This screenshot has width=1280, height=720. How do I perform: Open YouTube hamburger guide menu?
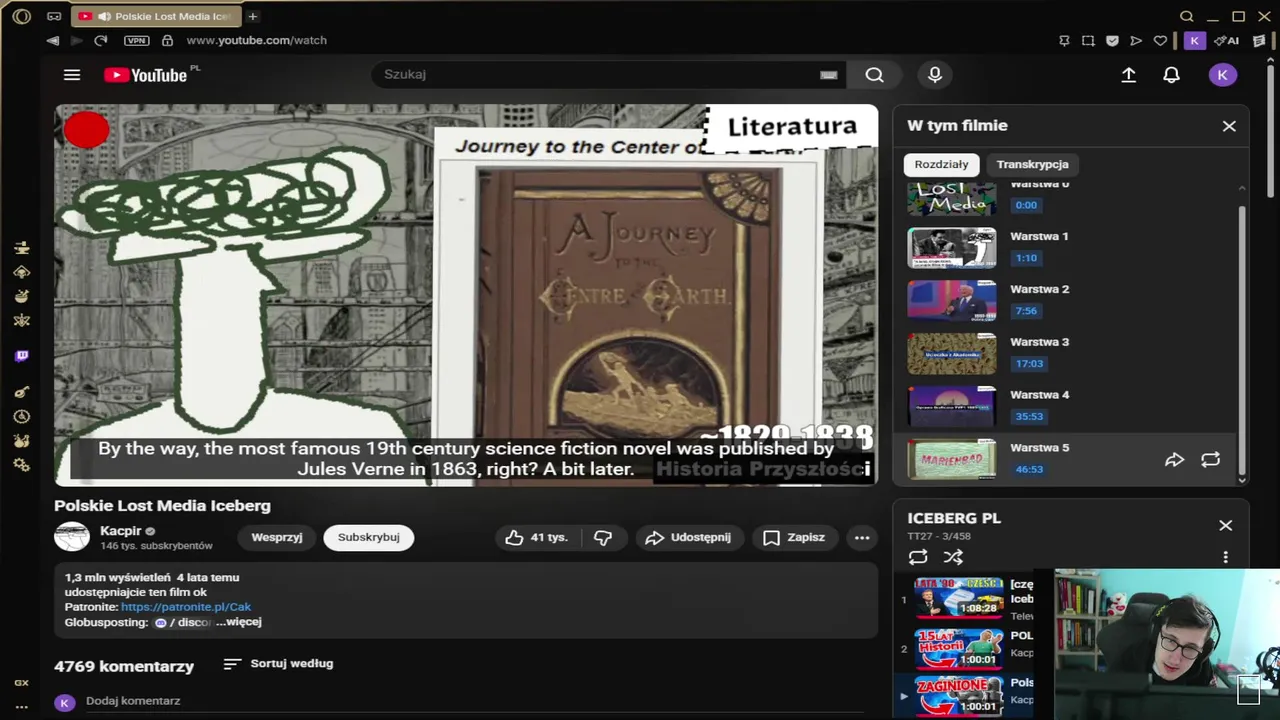pos(72,75)
